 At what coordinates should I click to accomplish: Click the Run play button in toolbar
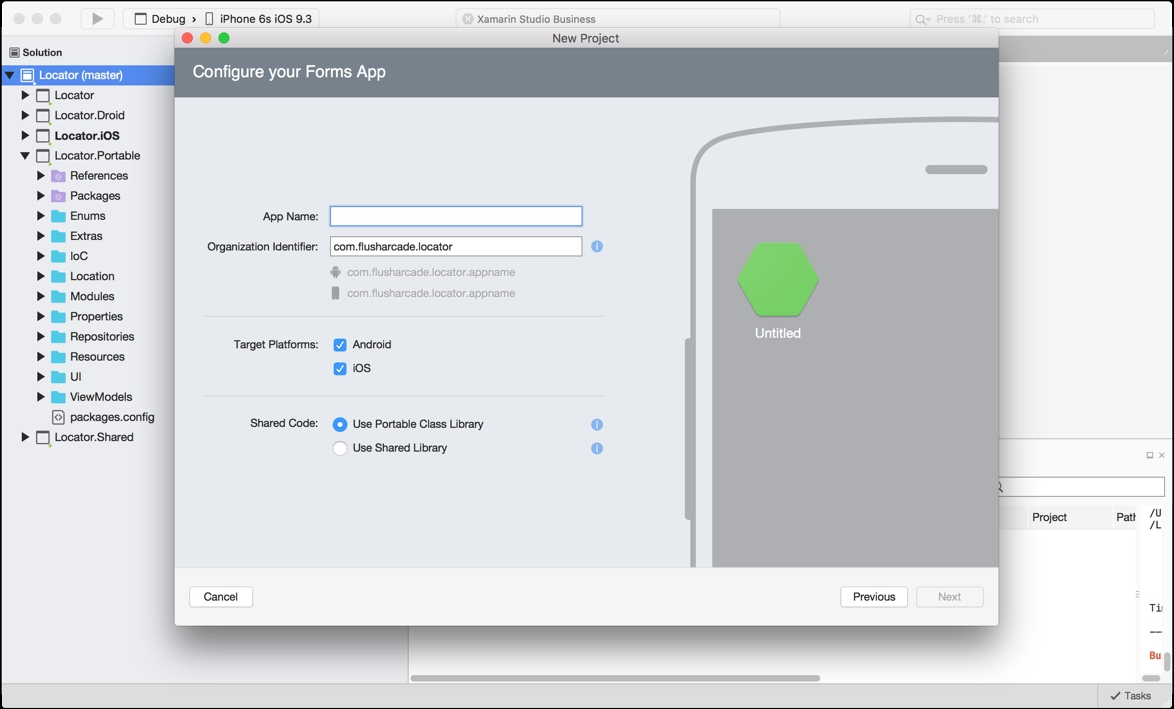click(97, 19)
